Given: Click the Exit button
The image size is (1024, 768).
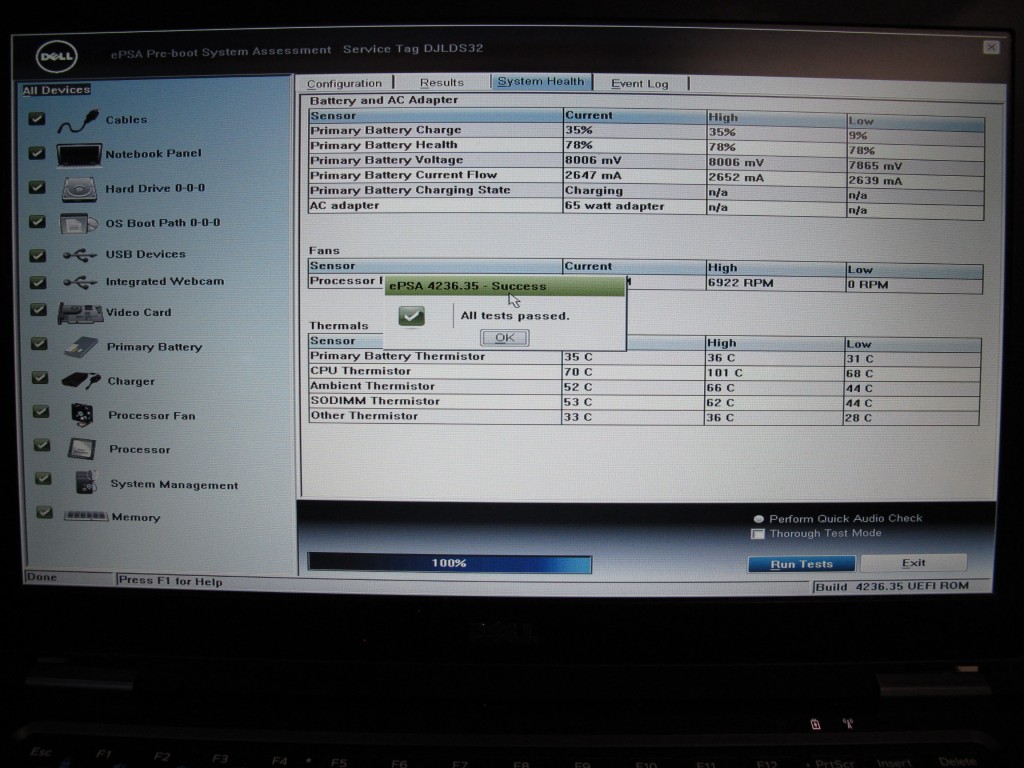Looking at the screenshot, I should pyautogui.click(x=913, y=563).
